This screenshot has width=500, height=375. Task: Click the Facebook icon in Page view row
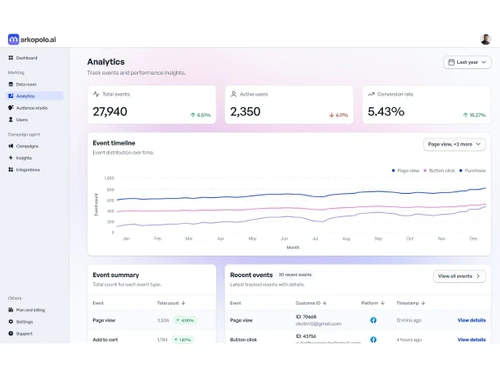373,320
